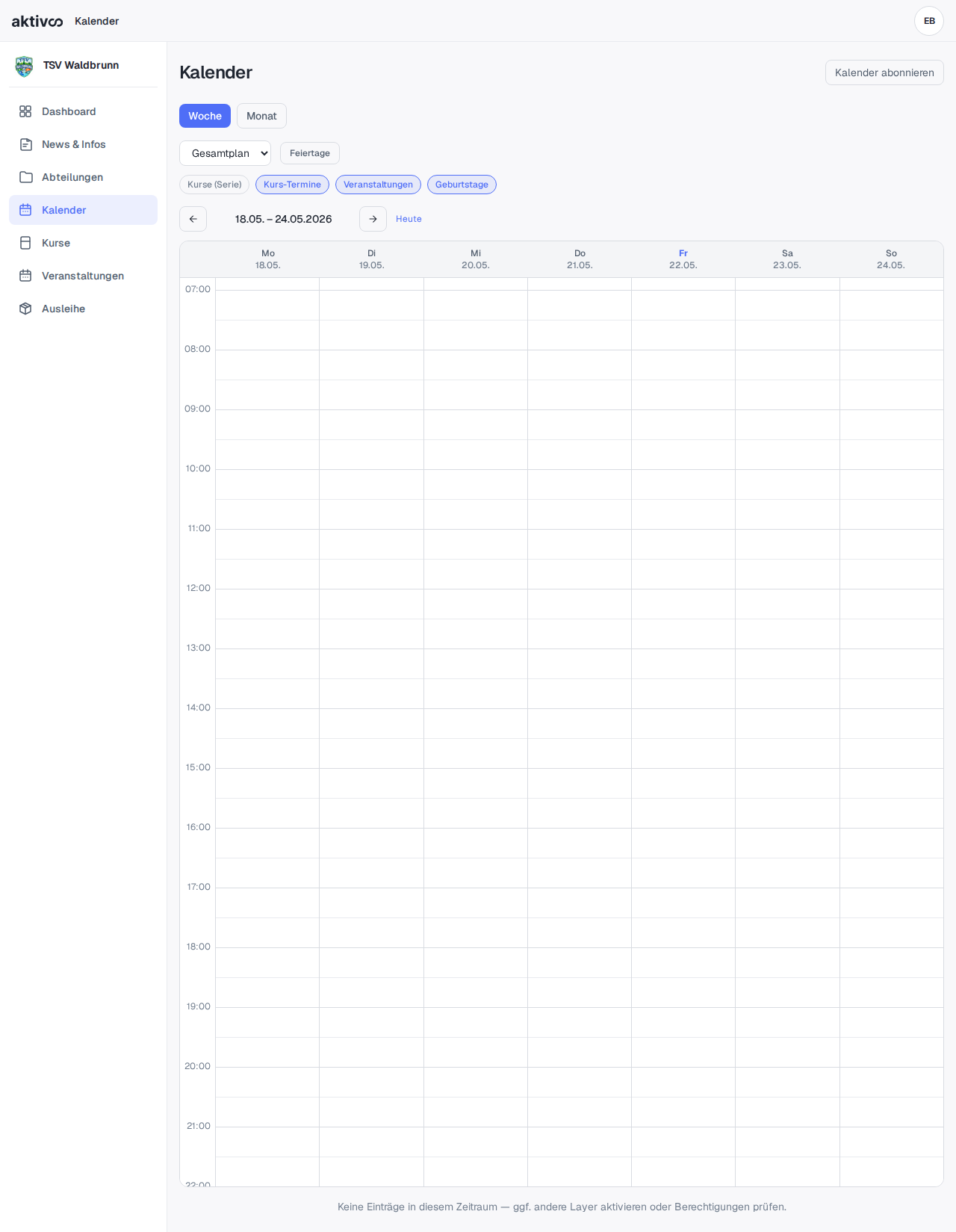Click date range 18.05. – 24.05.2026
The image size is (956, 1232).
pos(283,219)
